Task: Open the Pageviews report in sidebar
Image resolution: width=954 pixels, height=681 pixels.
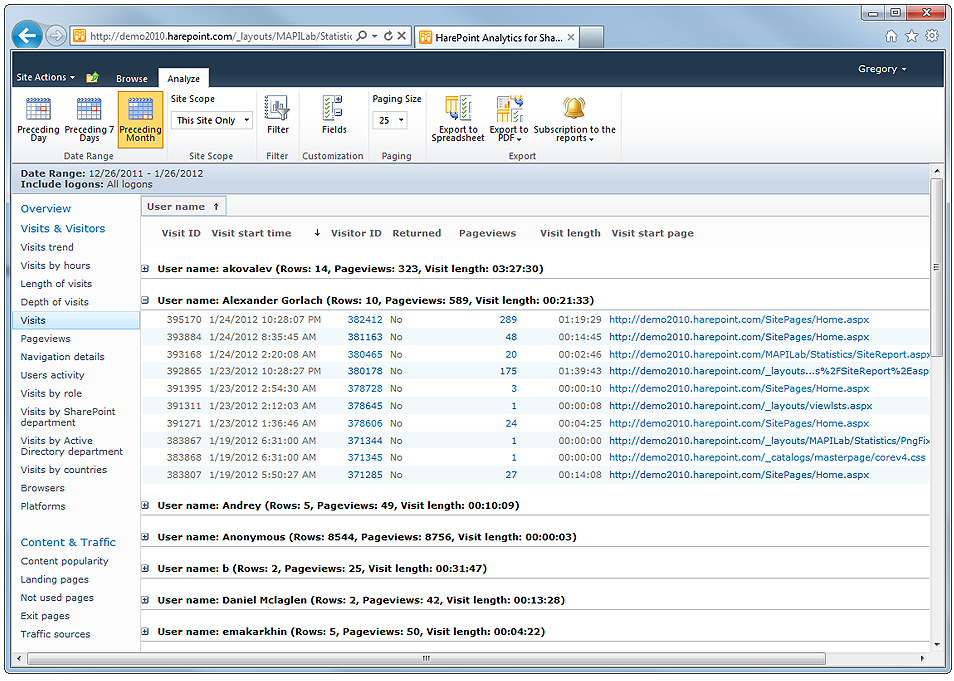Action: 46,339
